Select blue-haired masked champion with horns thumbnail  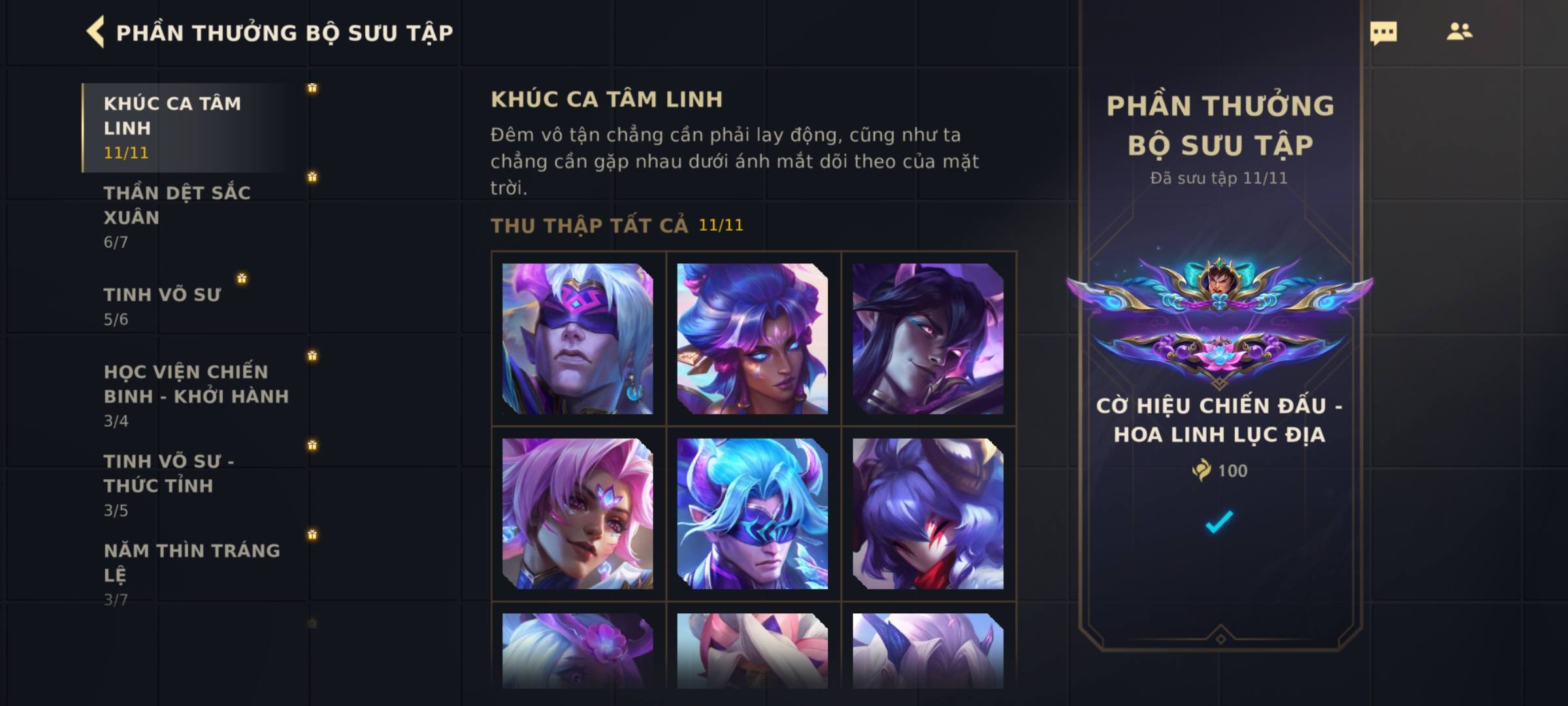pyautogui.click(x=753, y=514)
